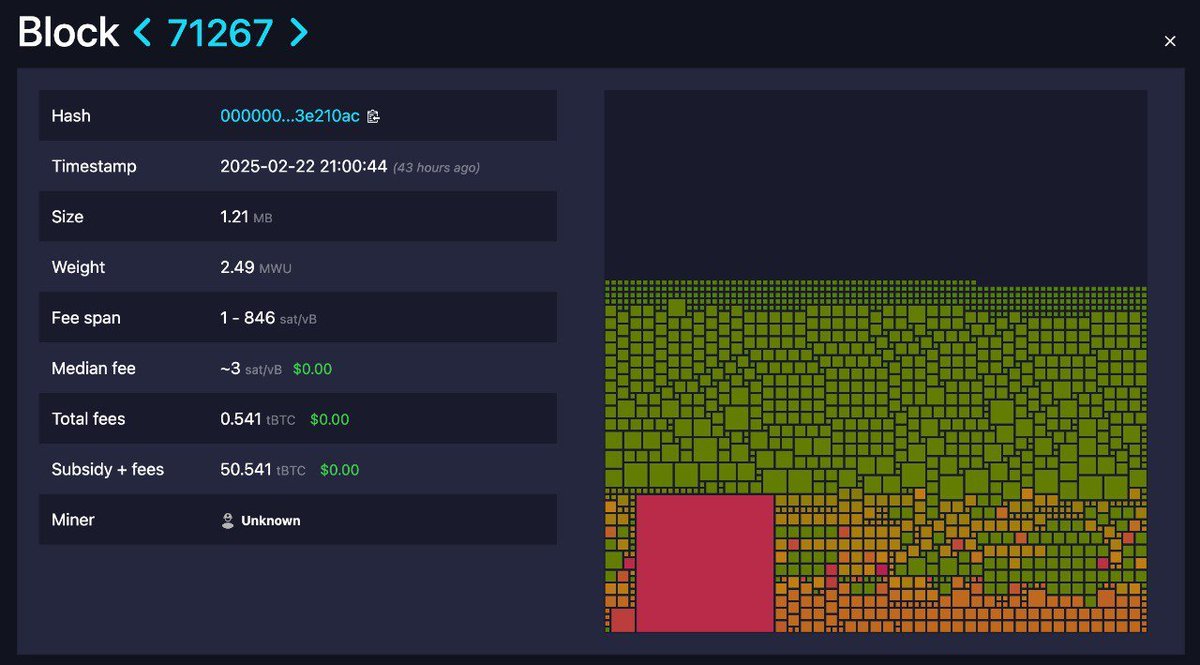The width and height of the screenshot is (1200, 665).
Task: Click the $0.00 beside Subsidy + fees
Action: point(340,469)
